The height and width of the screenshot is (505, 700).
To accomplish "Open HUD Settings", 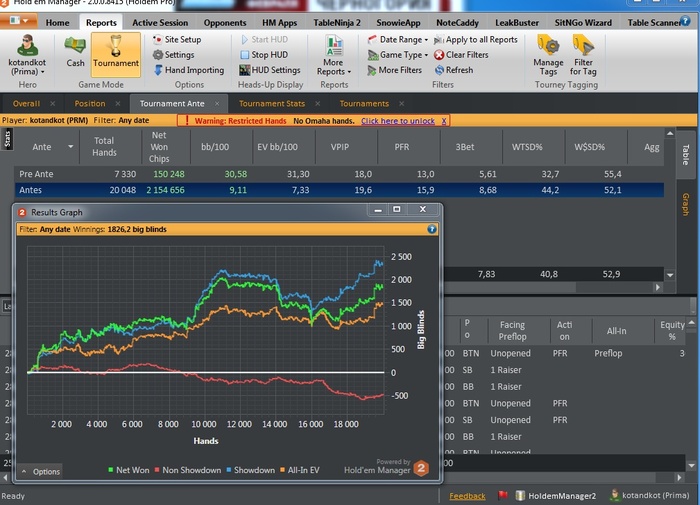I will pyautogui.click(x=270, y=70).
